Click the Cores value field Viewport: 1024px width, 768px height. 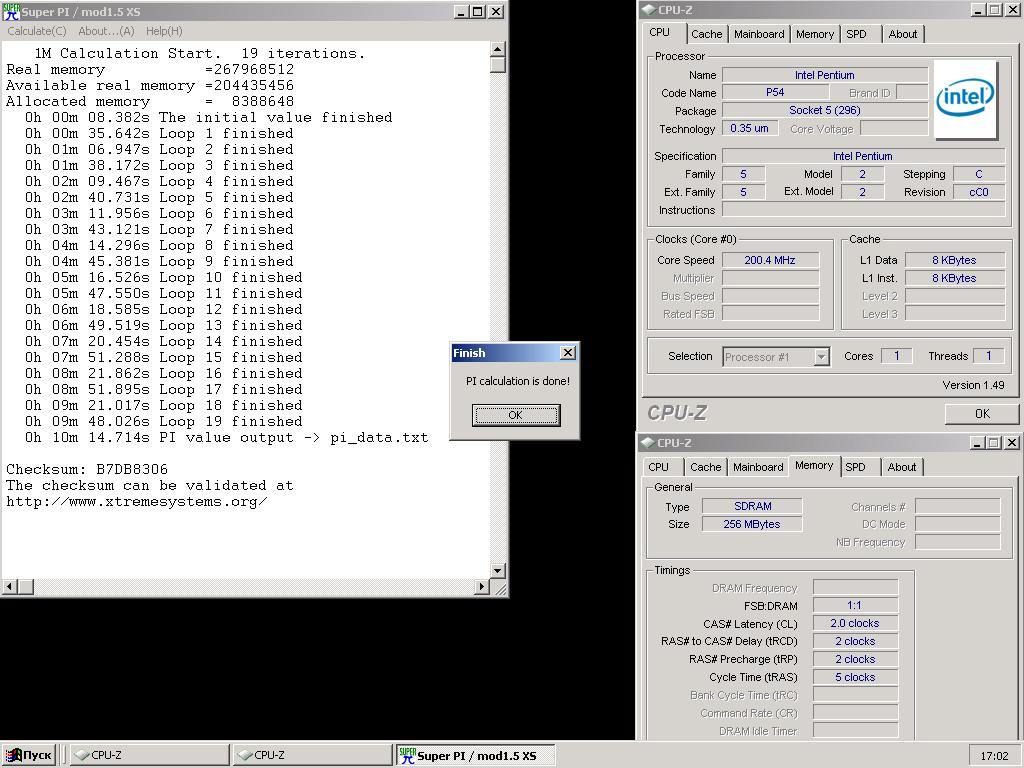897,356
